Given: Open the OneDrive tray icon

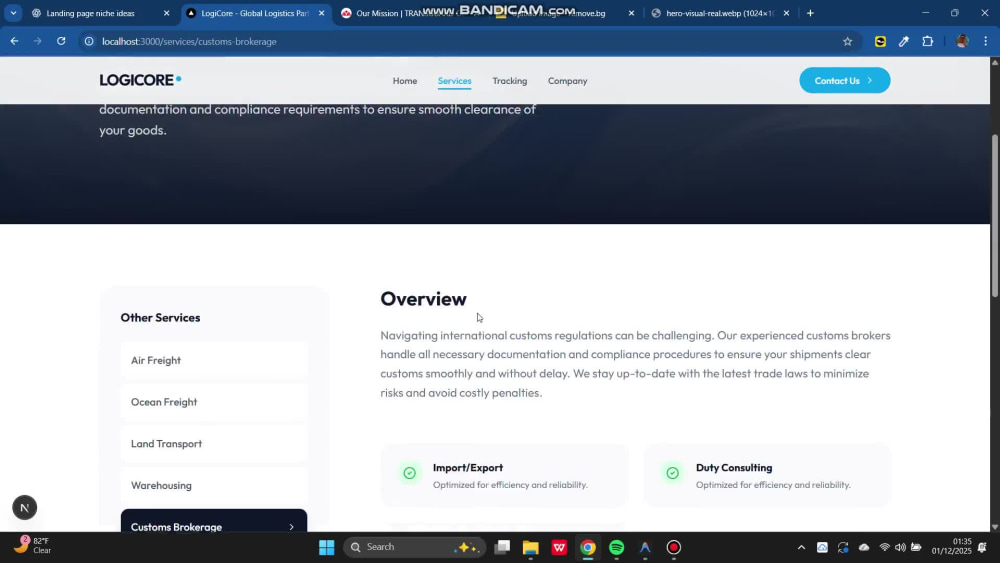Looking at the screenshot, I should (864, 547).
